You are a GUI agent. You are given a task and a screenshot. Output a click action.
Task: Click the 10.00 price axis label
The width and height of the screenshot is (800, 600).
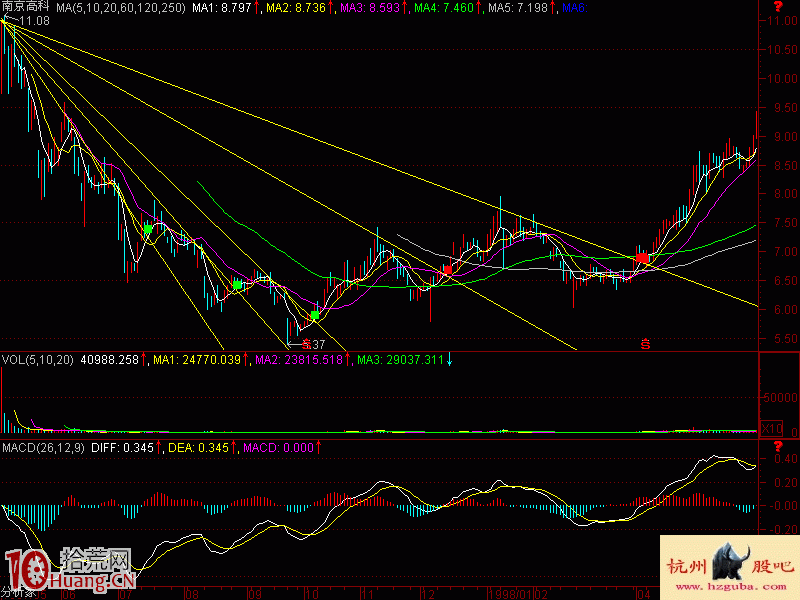(x=783, y=79)
